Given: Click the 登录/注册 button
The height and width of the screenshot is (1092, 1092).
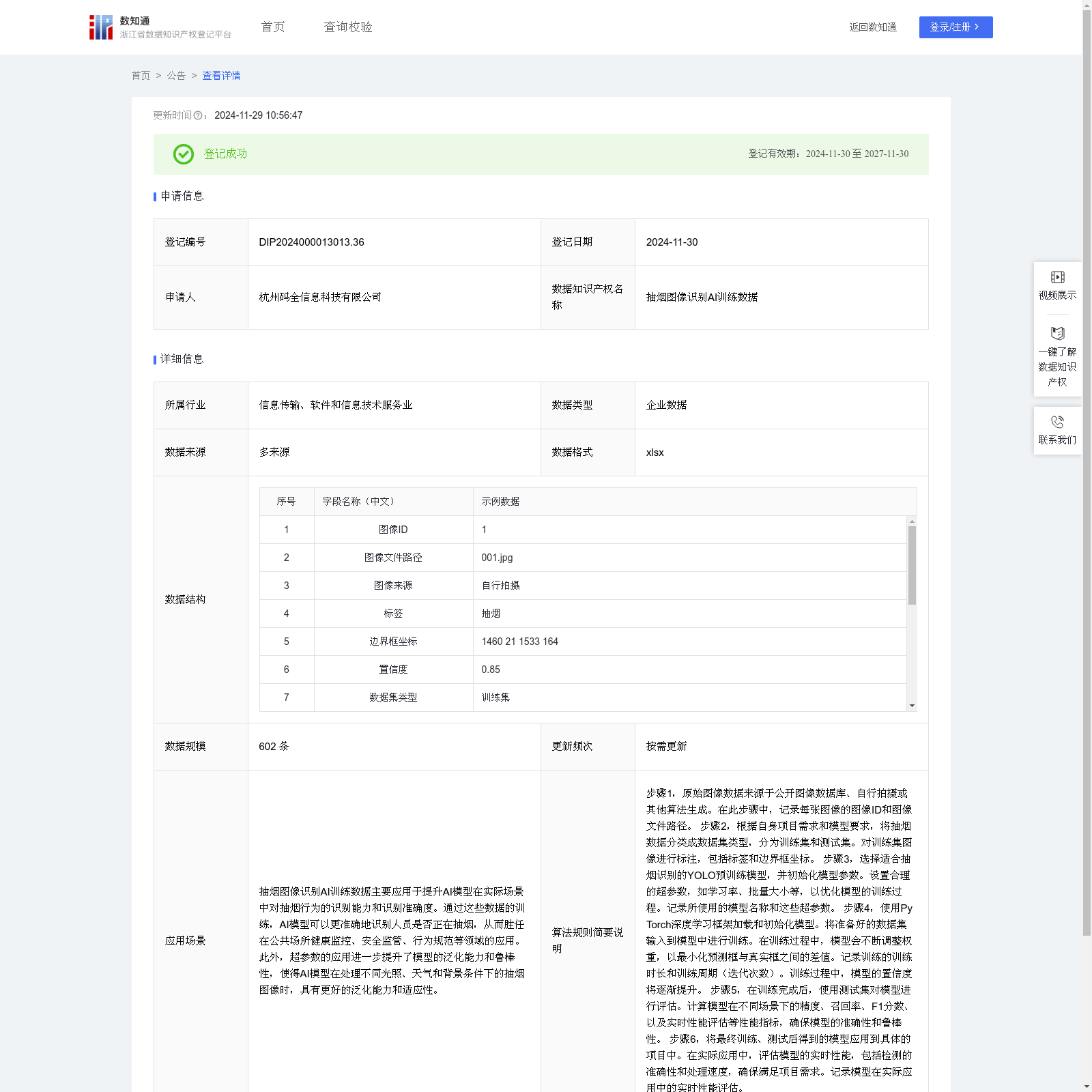Looking at the screenshot, I should tap(955, 27).
